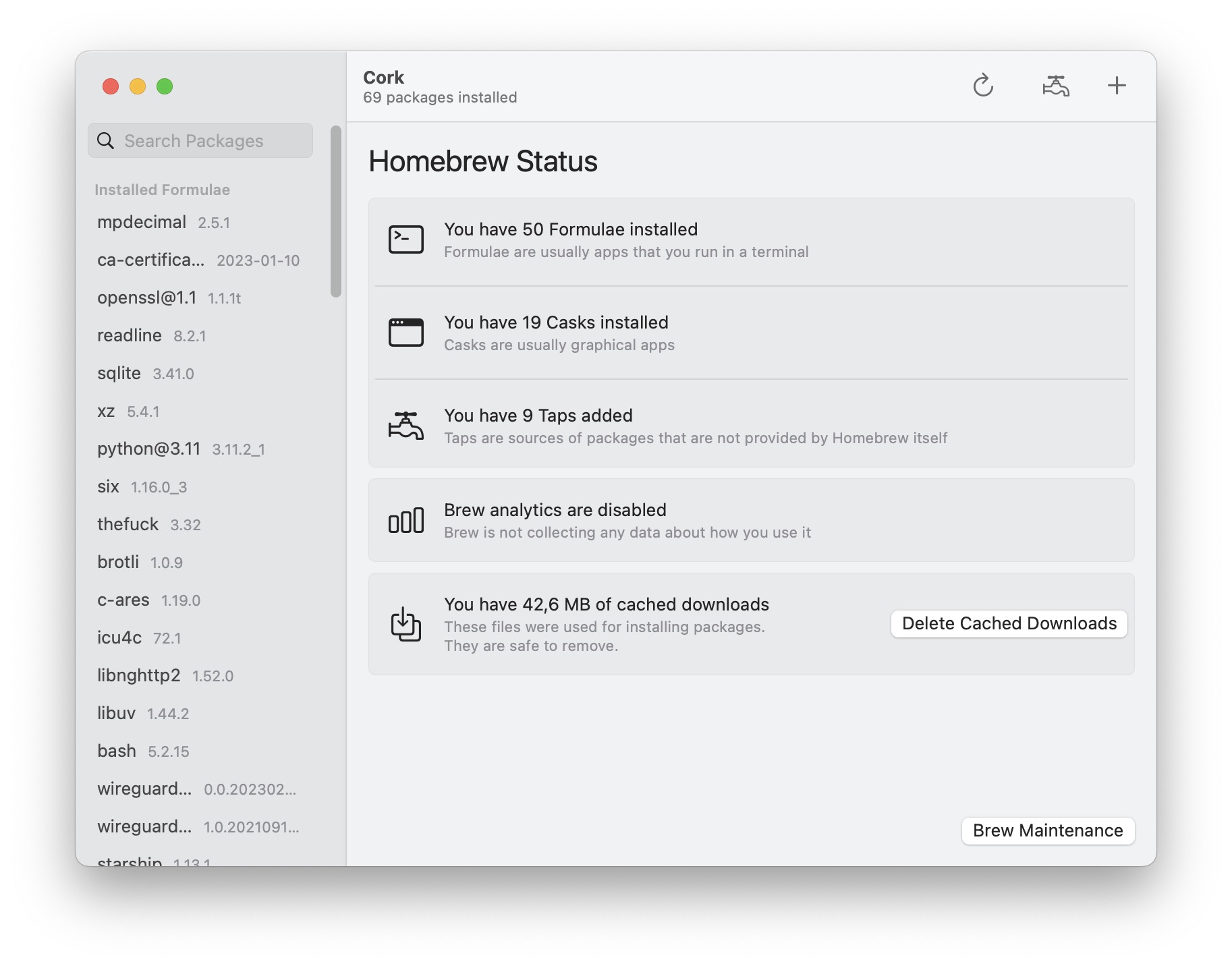Click 'You have 19 Casks installed' text
The width and height of the screenshot is (1232, 966).
[556, 322]
